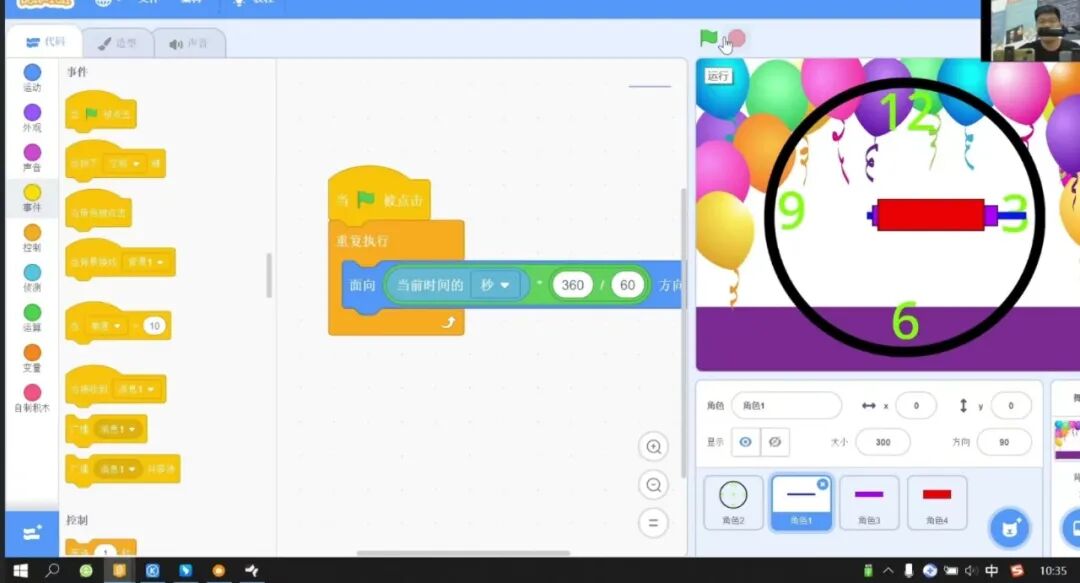Image resolution: width=1080 pixels, height=583 pixels.
Task: Hide the sprite with the crossed-eye toggle
Action: click(773, 441)
